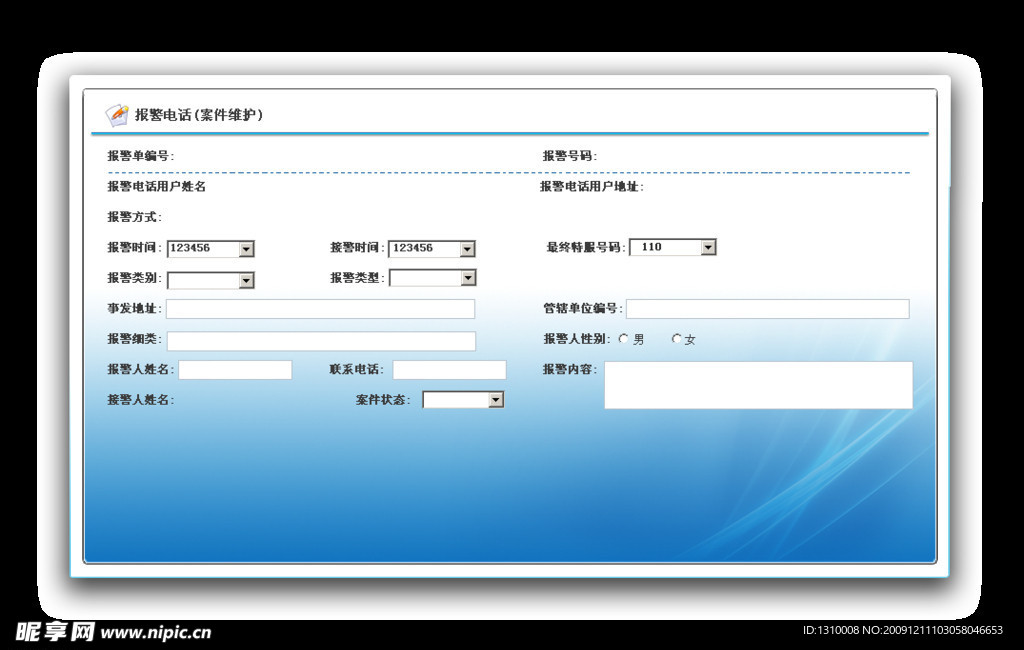Click into the 报警细类 text field
The width and height of the screenshot is (1024, 650).
coord(321,341)
